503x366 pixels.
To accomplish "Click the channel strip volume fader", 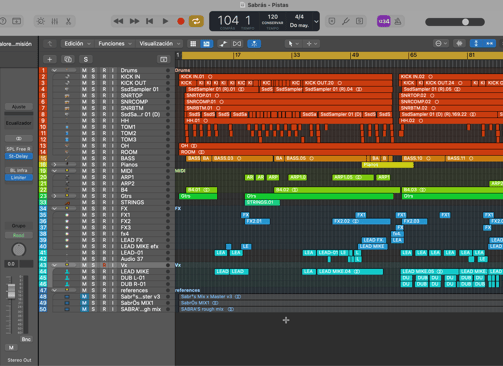I will coord(11,291).
